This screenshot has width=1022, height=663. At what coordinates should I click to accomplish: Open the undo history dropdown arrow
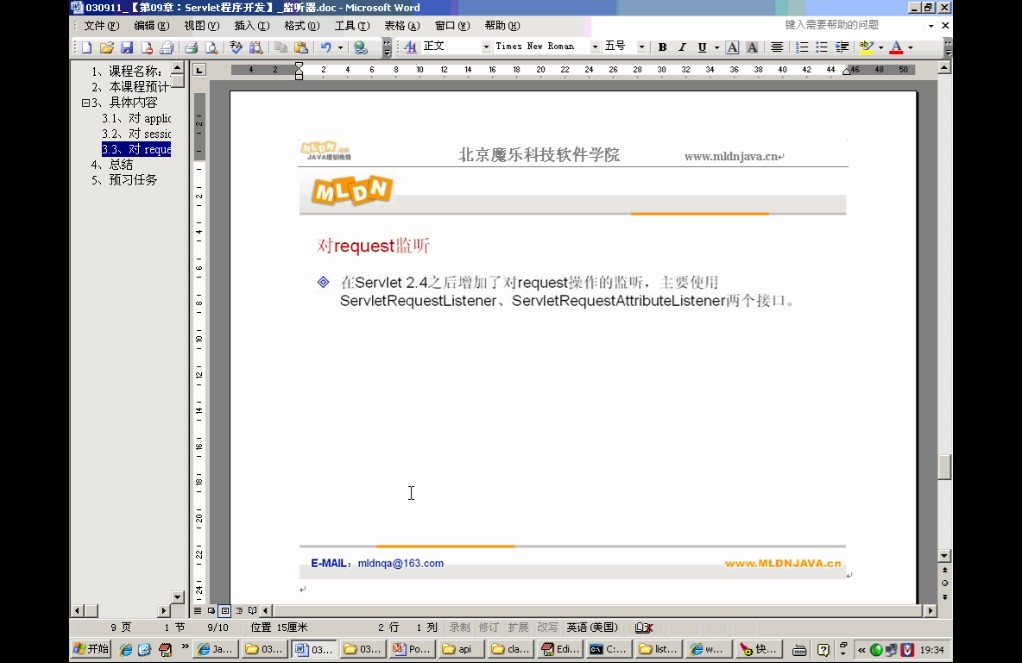pos(340,47)
